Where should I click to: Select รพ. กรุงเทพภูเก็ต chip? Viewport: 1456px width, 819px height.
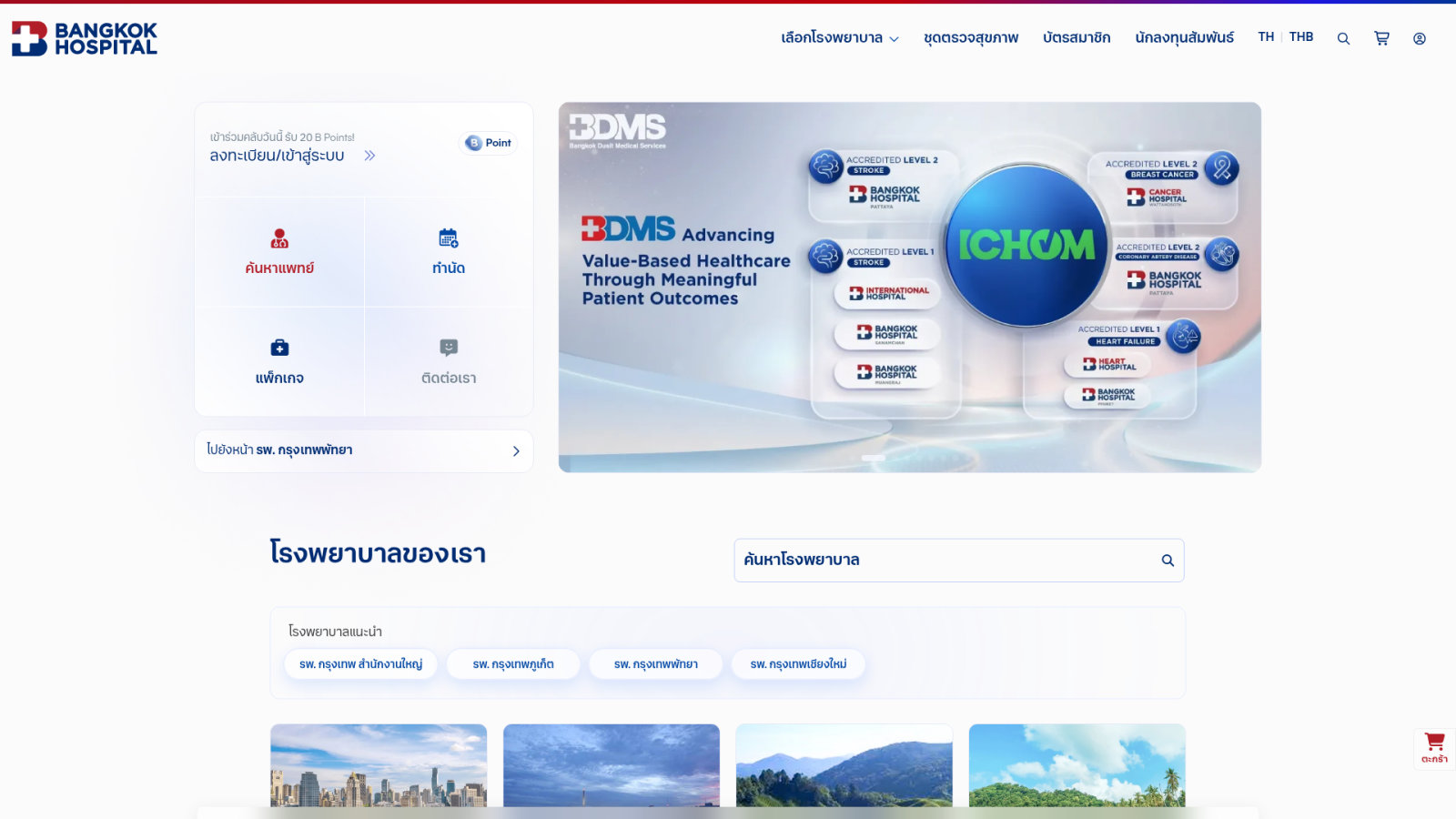(513, 664)
